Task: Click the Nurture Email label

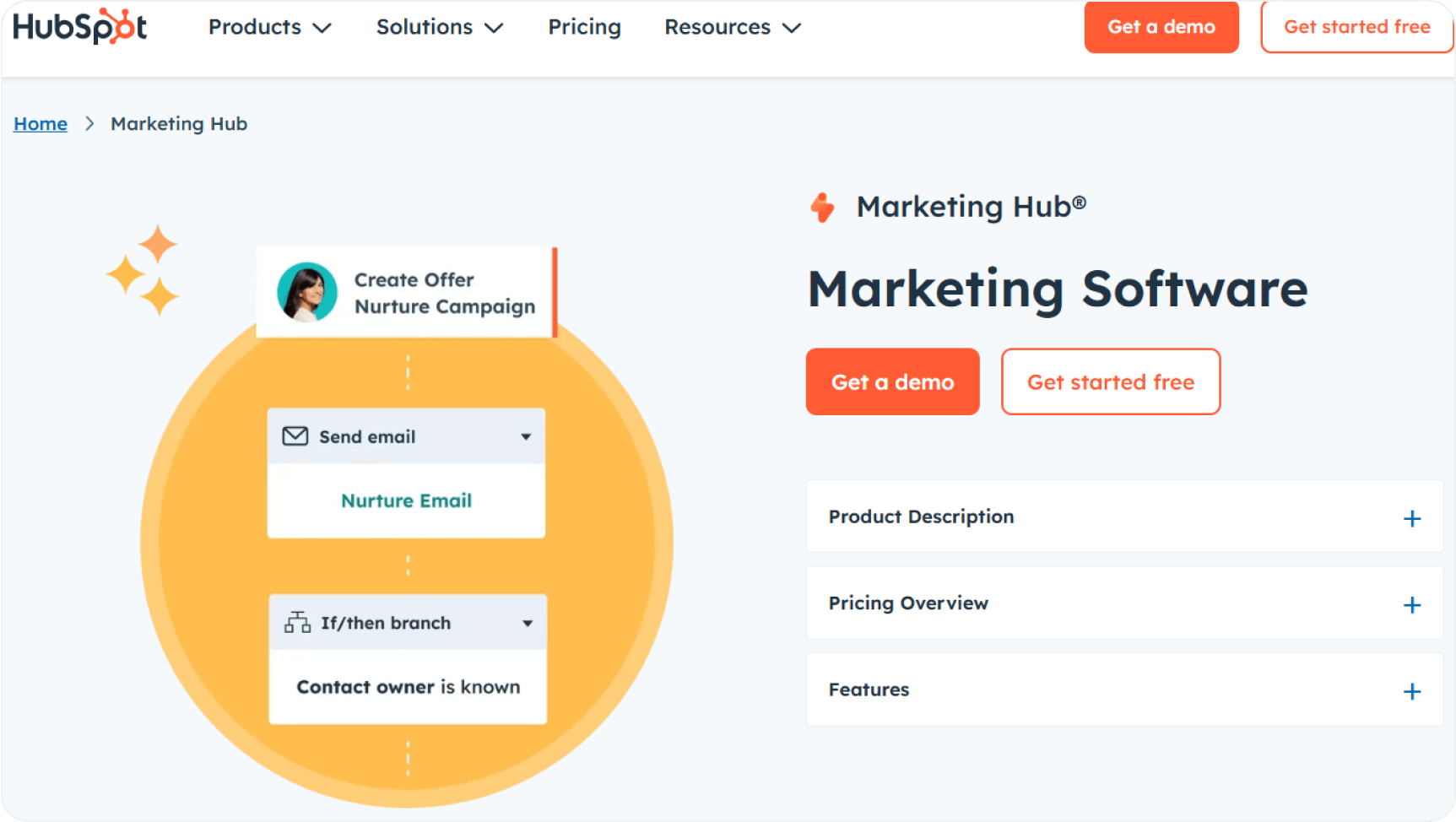Action: 406,500
